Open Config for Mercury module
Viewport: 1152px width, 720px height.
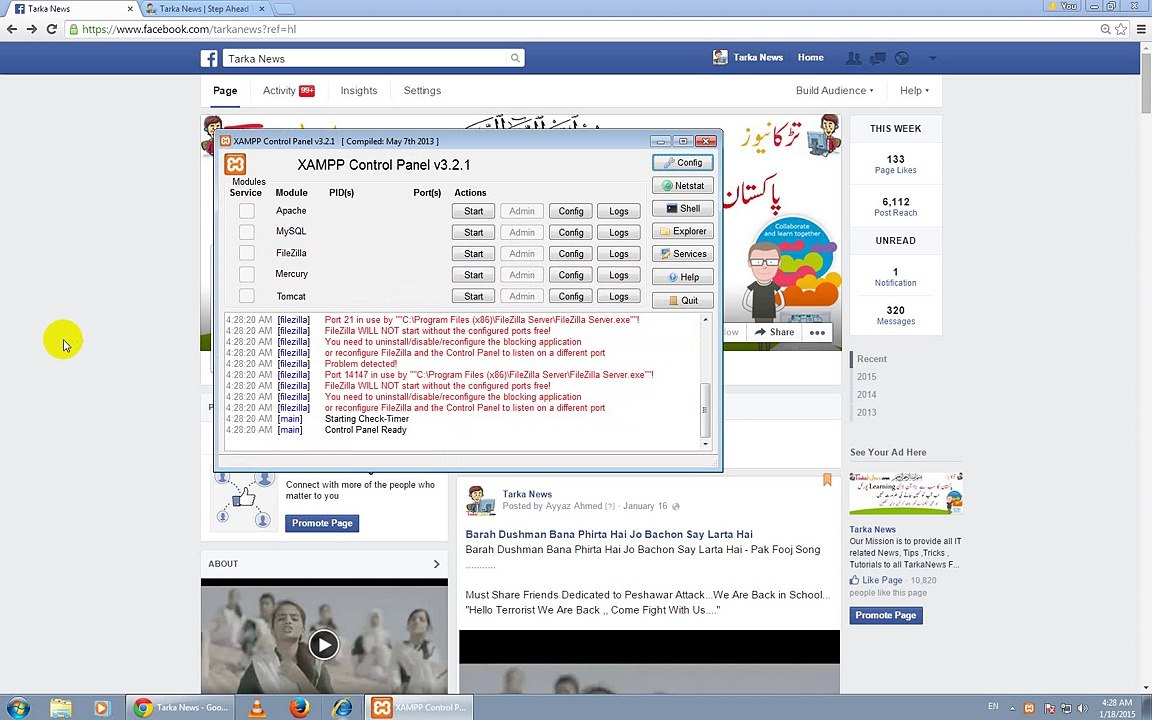571,275
